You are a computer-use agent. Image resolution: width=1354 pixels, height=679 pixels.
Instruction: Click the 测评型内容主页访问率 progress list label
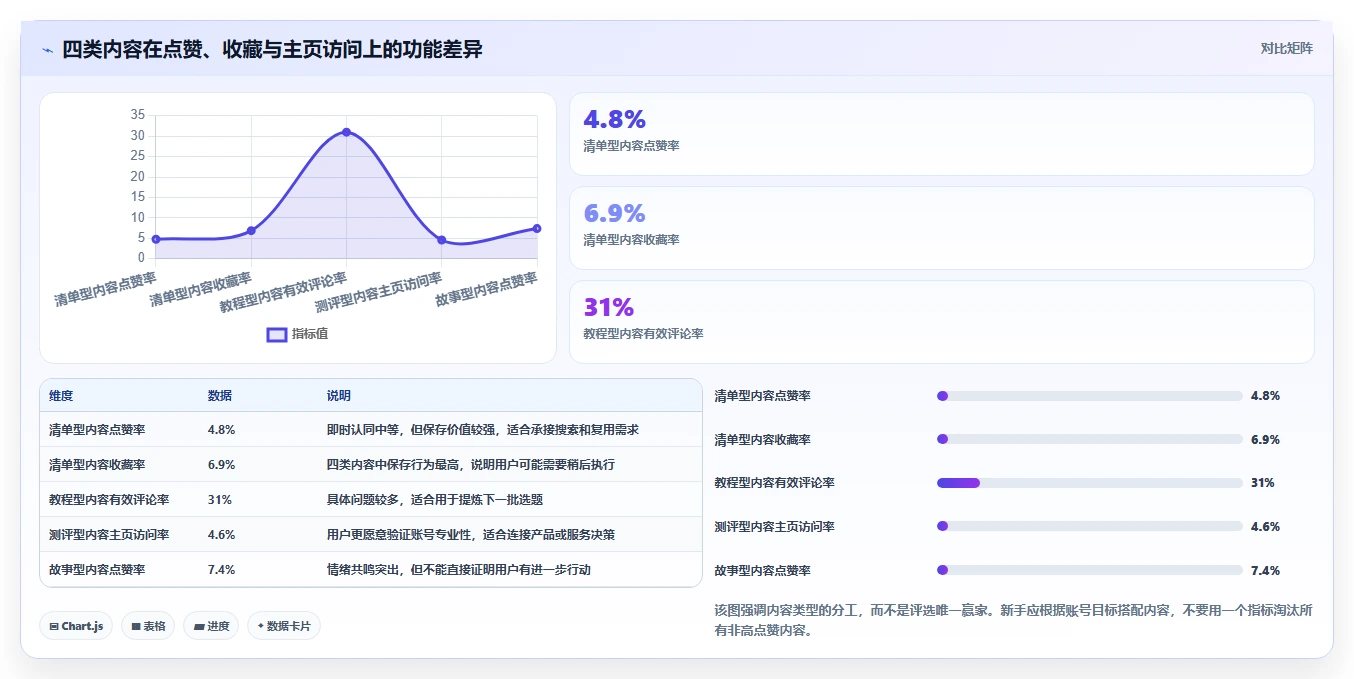pyautogui.click(x=775, y=527)
